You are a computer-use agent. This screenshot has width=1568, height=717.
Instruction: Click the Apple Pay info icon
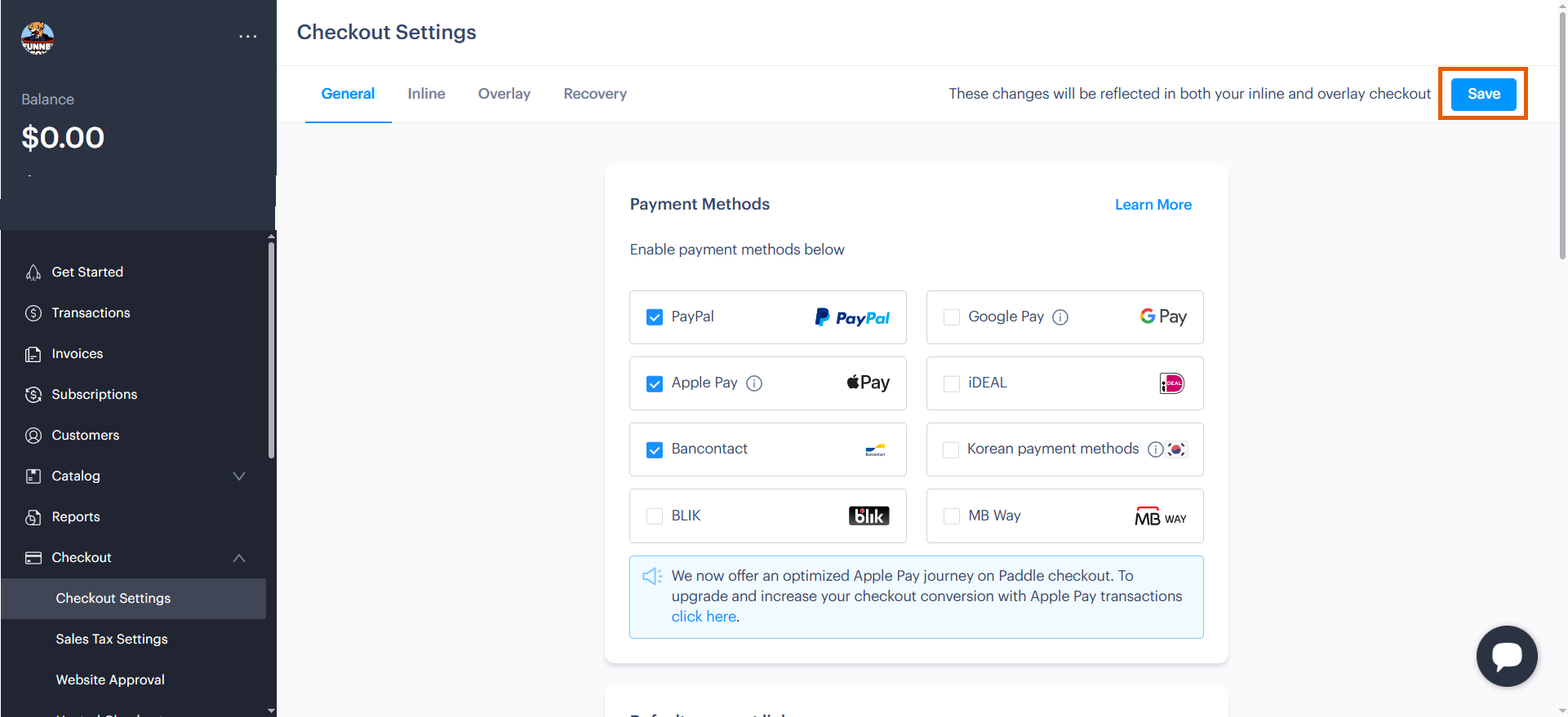754,383
